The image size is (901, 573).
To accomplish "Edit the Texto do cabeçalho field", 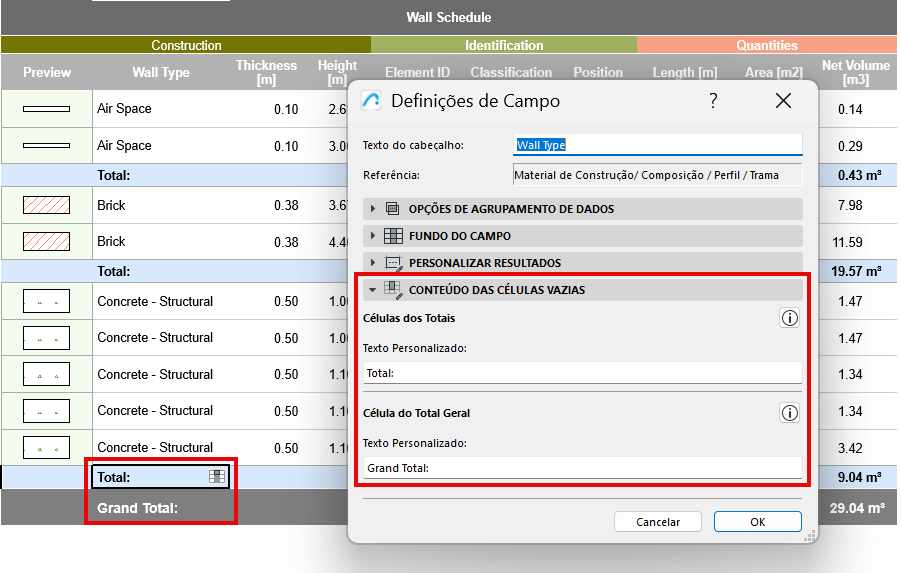I will click(657, 145).
